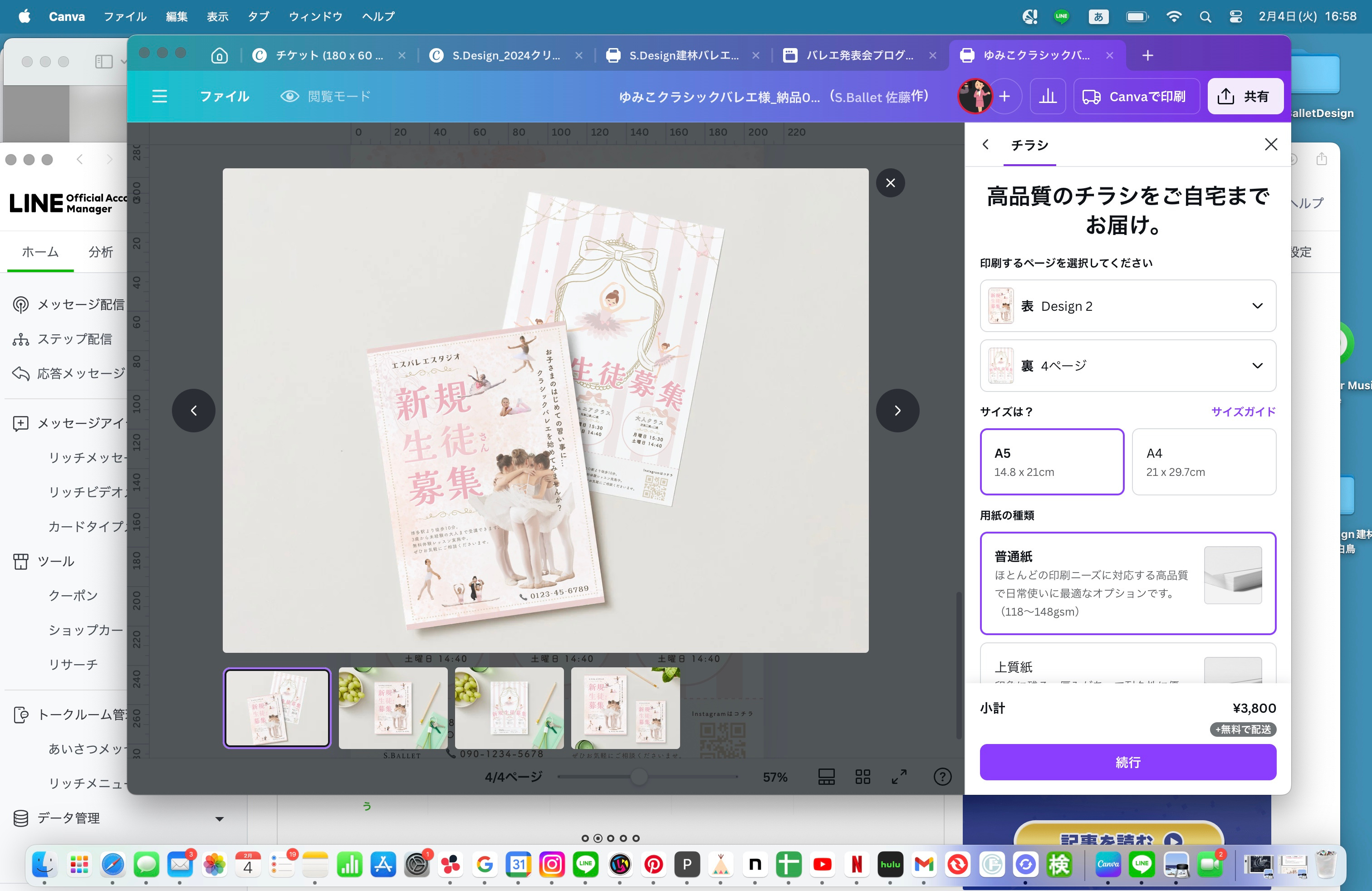
Task: Open ヘルプ menu in menu bar
Action: point(378,17)
